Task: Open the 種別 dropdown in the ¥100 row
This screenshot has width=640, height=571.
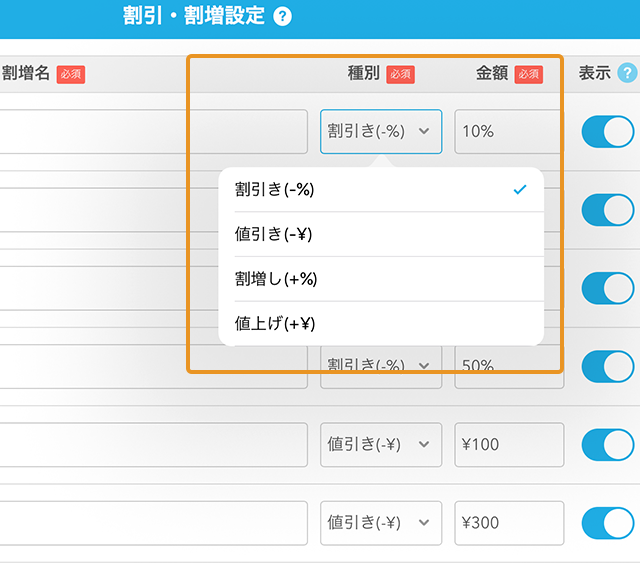Action: 381,444
